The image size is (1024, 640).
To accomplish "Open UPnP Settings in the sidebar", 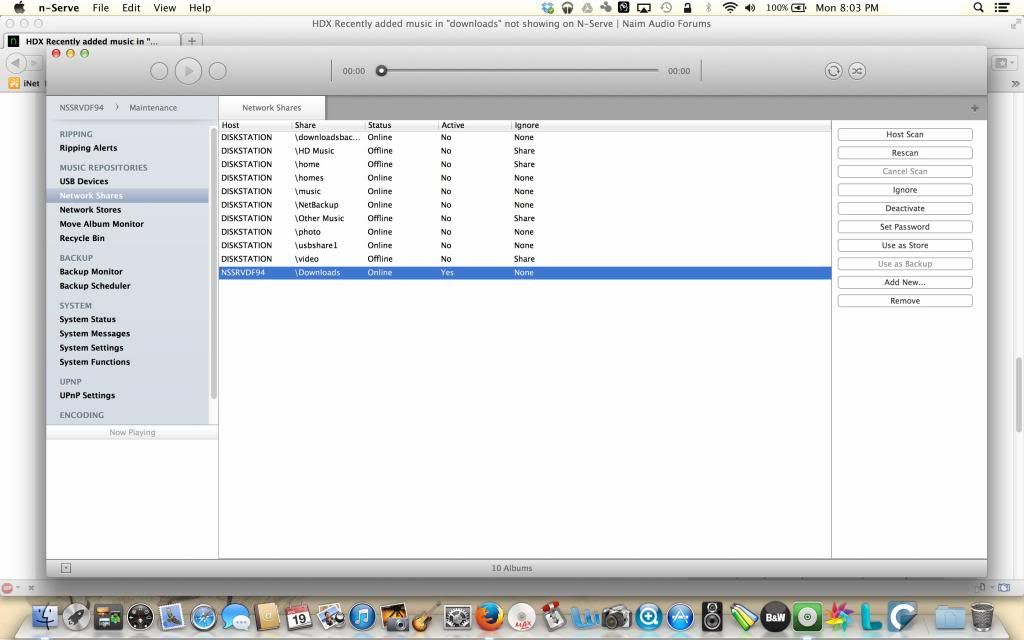I will point(87,396).
